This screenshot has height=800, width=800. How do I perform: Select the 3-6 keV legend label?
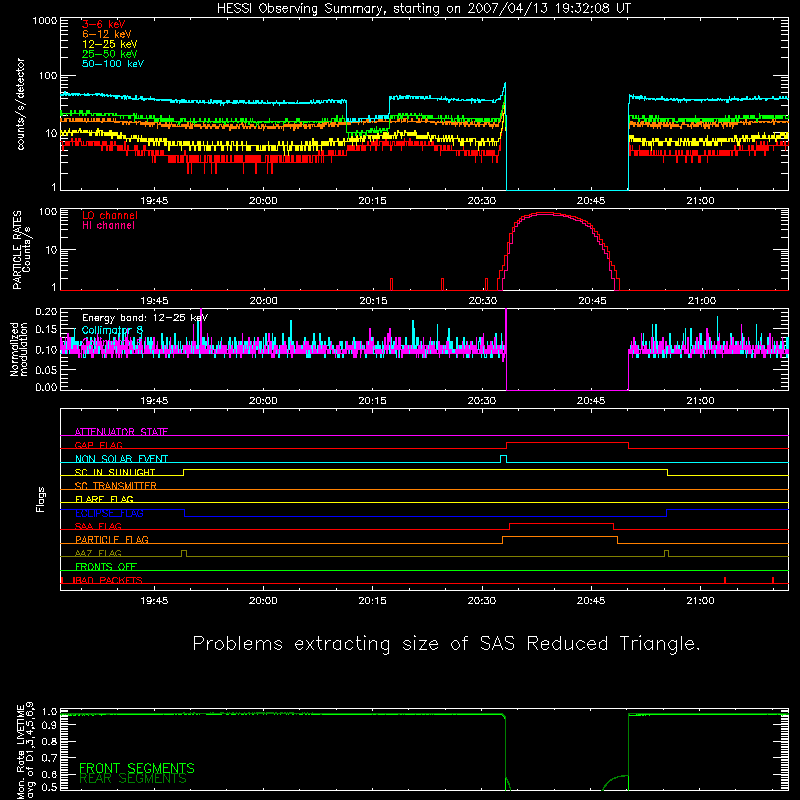[103, 24]
